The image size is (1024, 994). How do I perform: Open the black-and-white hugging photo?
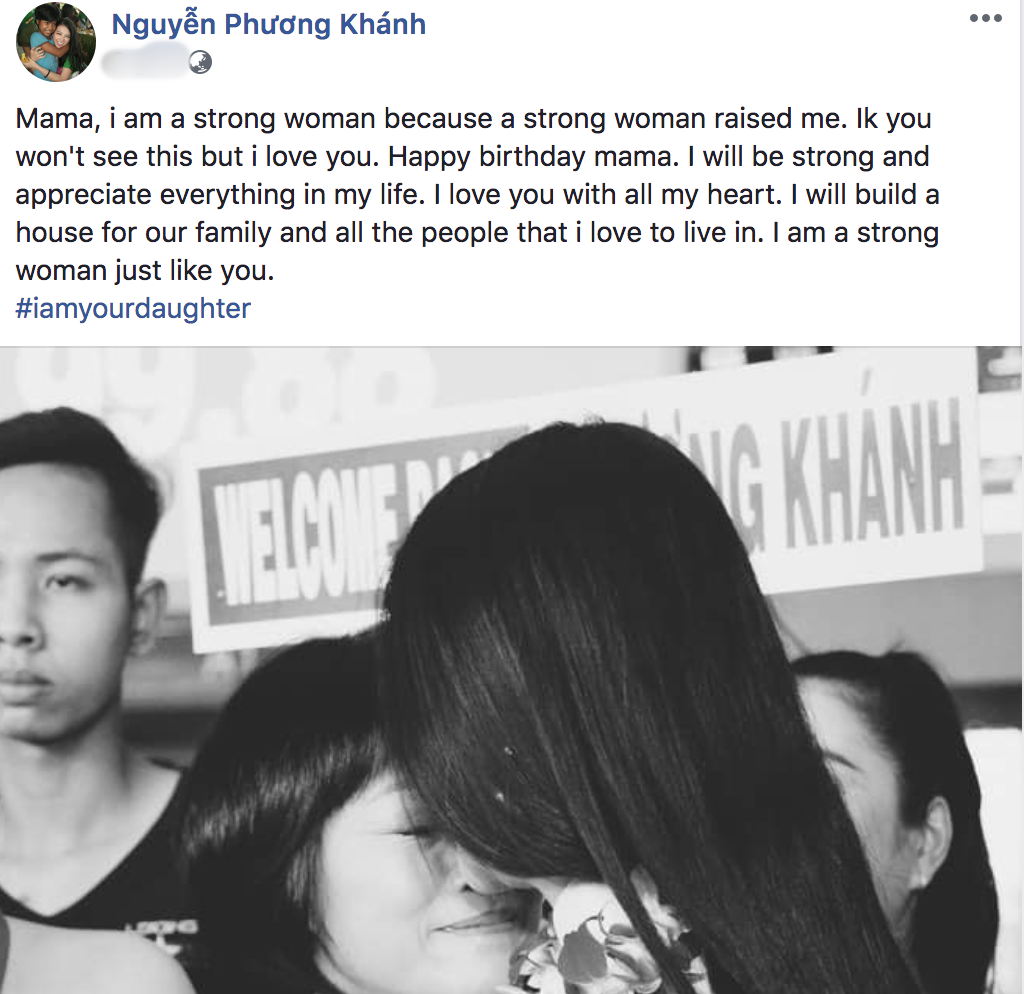(512, 670)
